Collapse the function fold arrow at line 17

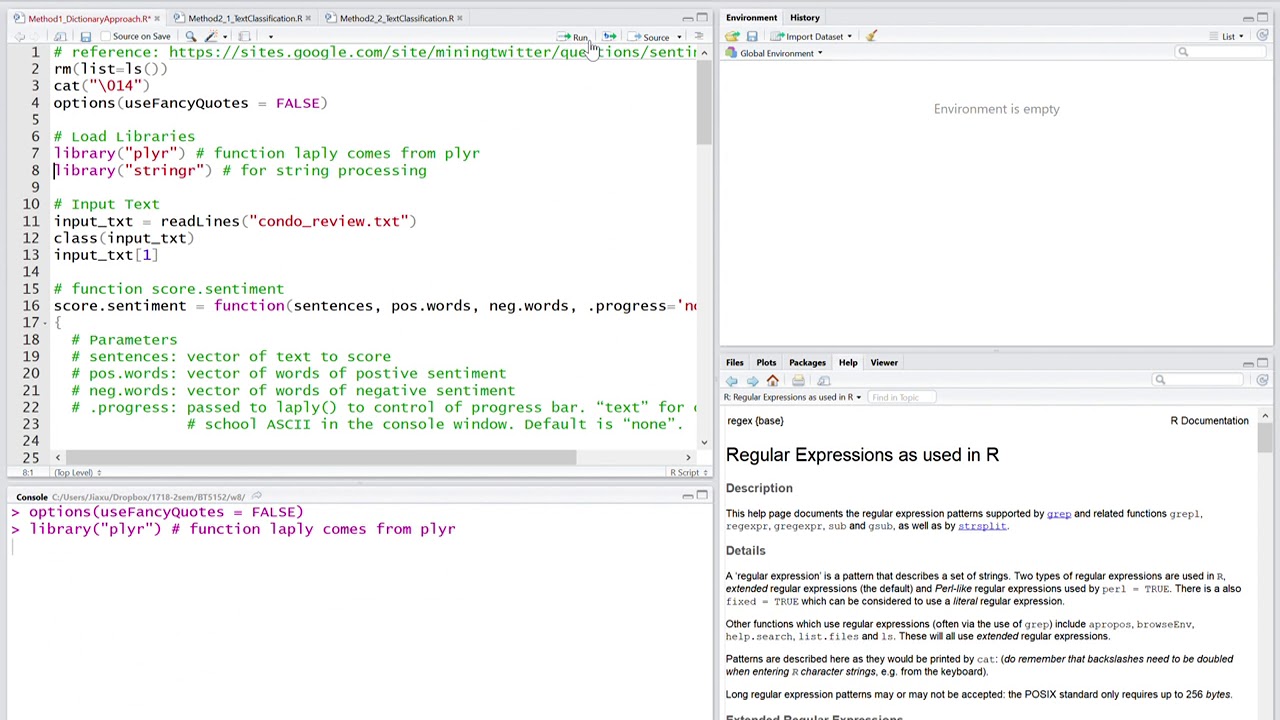pos(47,323)
